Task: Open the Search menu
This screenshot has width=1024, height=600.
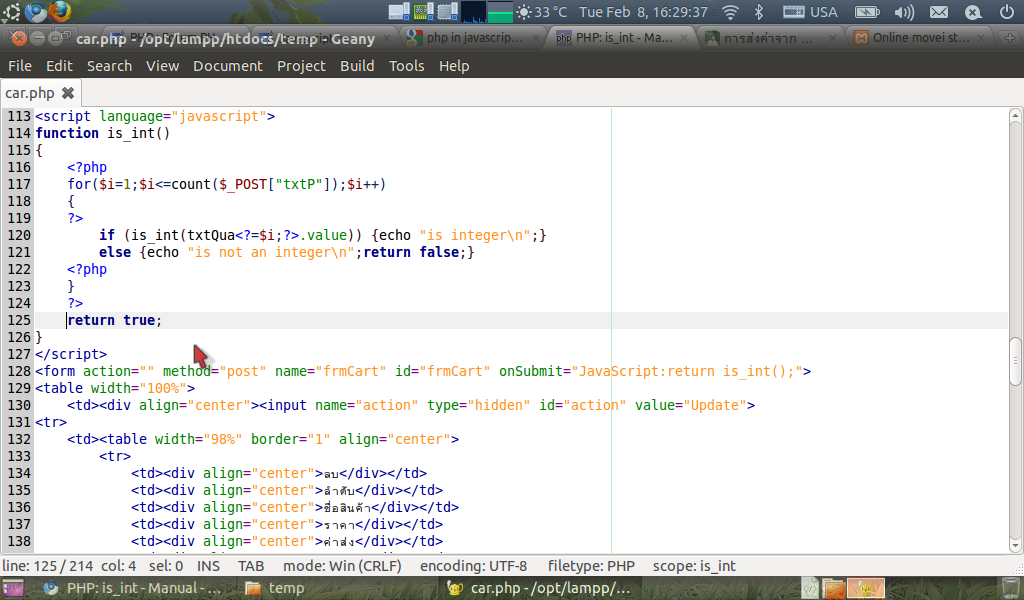Action: [109, 66]
